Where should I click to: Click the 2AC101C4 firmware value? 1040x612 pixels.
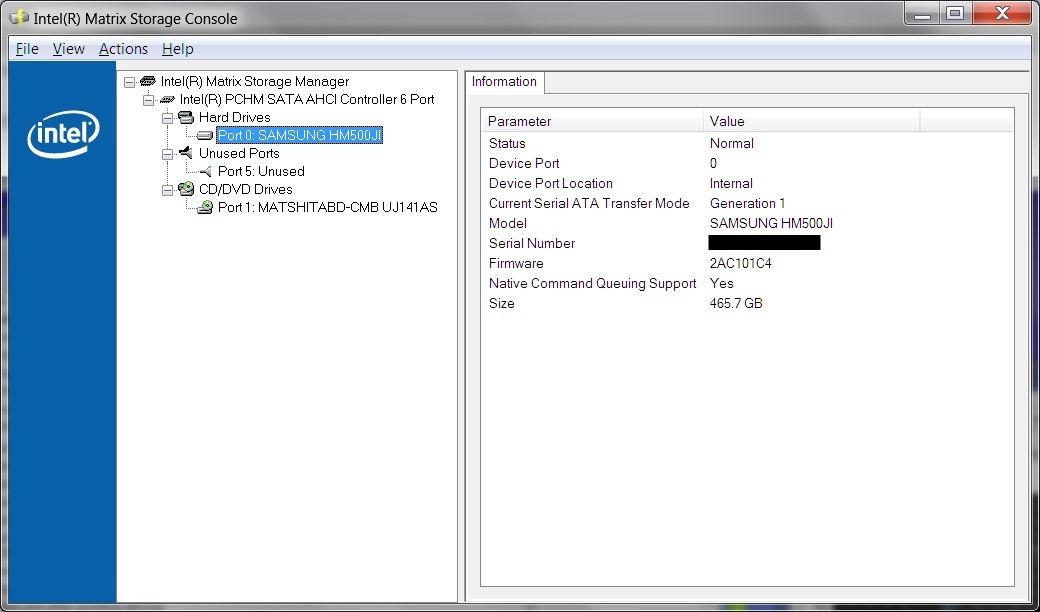(740, 263)
